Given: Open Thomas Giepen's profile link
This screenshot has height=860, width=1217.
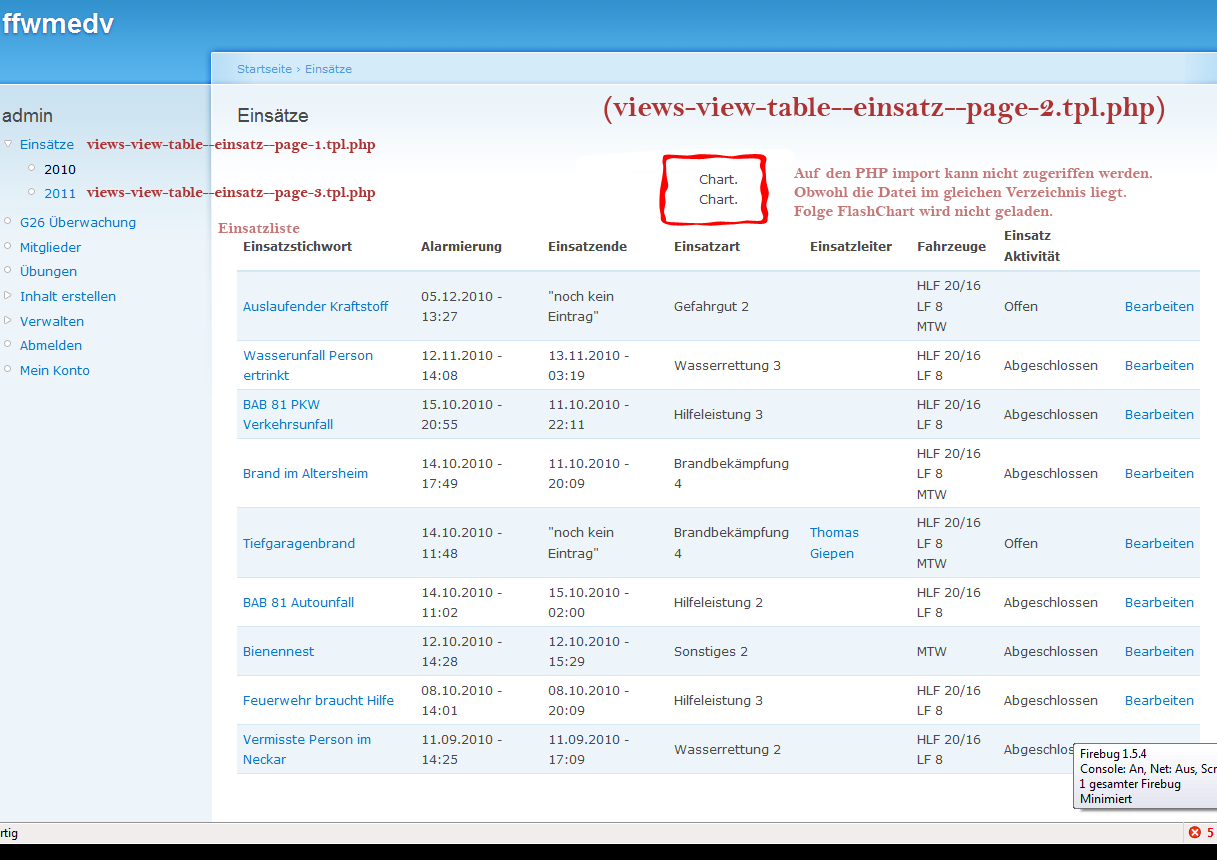Looking at the screenshot, I should coord(833,543).
